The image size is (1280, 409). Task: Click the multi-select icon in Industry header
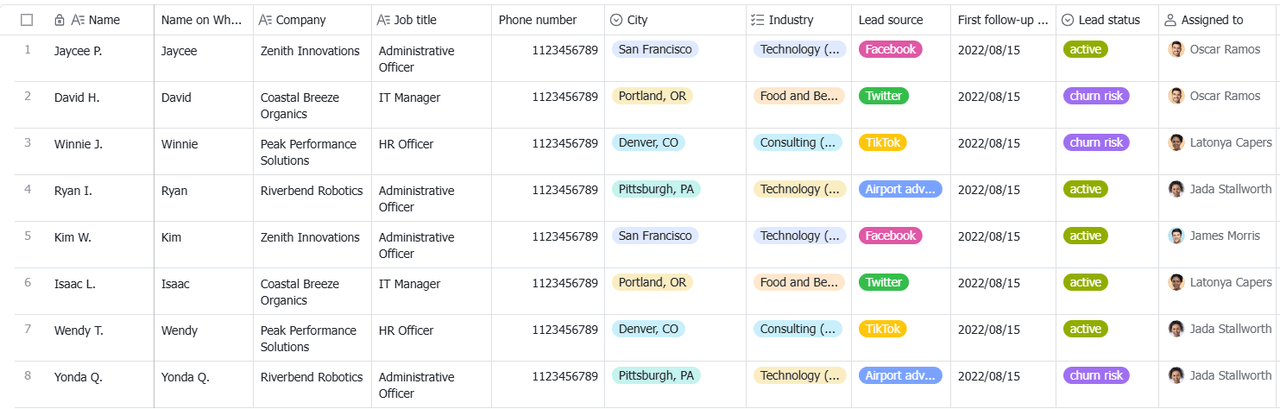tap(757, 20)
